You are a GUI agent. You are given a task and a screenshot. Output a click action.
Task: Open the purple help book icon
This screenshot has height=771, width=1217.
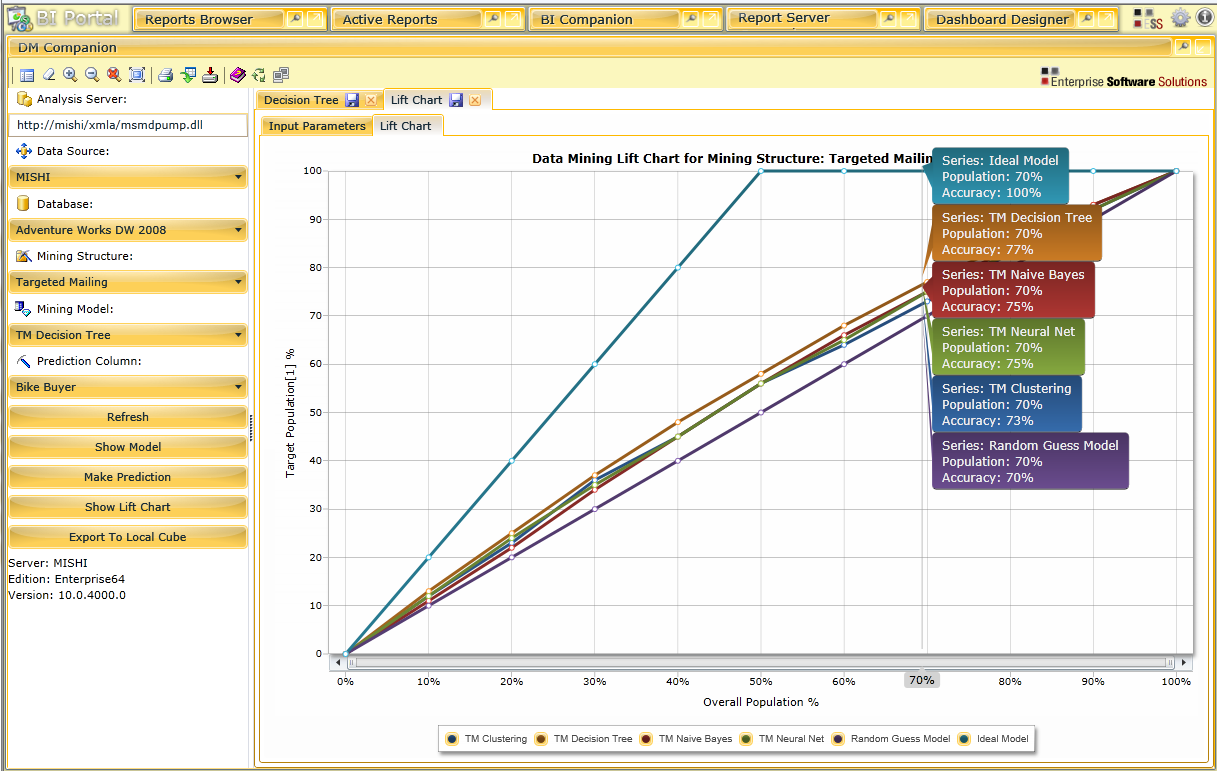click(x=237, y=75)
